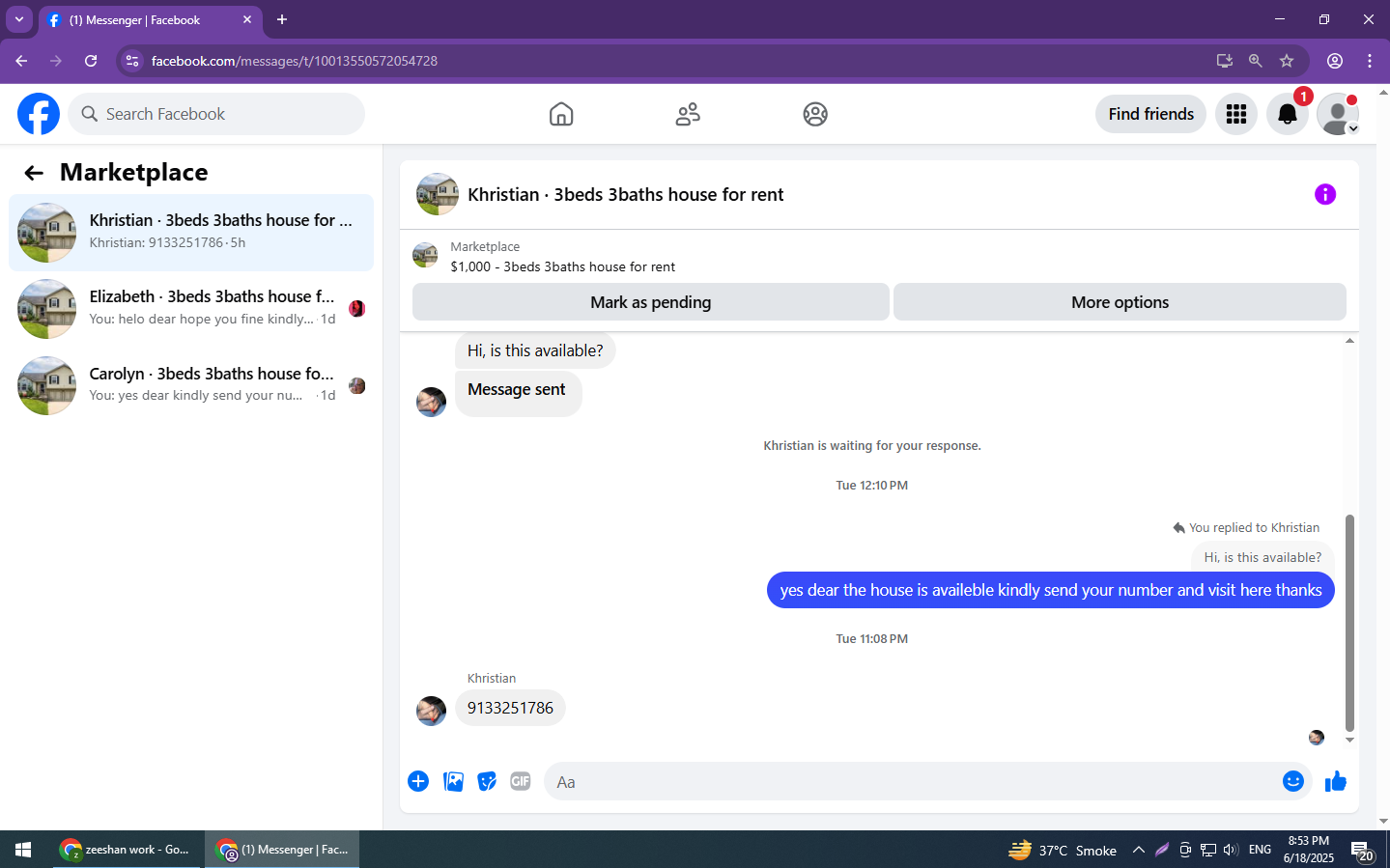
Task: Open the Facebook menu grid icon
Action: click(1236, 114)
